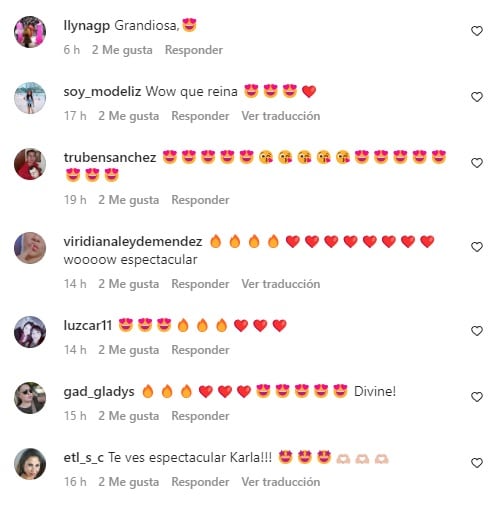
Task: Like the comment by llynagp
Action: pyautogui.click(x=477, y=31)
